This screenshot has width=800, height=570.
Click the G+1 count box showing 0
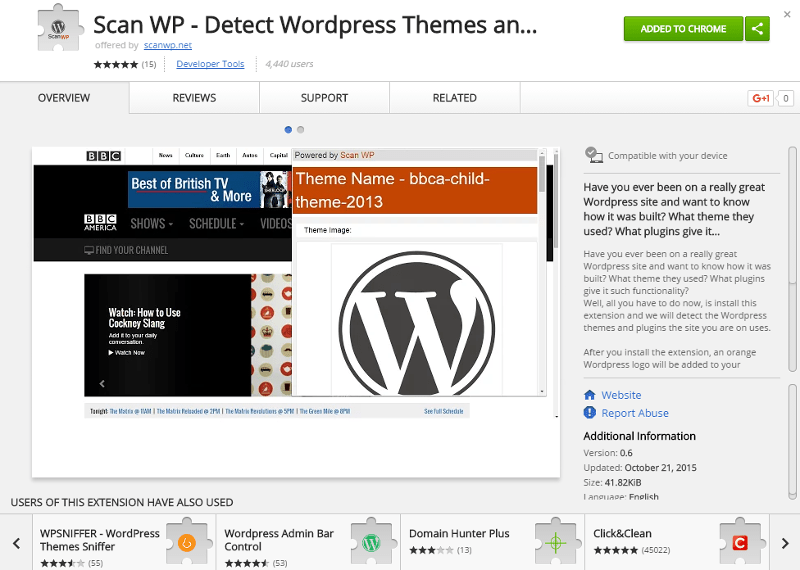click(786, 98)
